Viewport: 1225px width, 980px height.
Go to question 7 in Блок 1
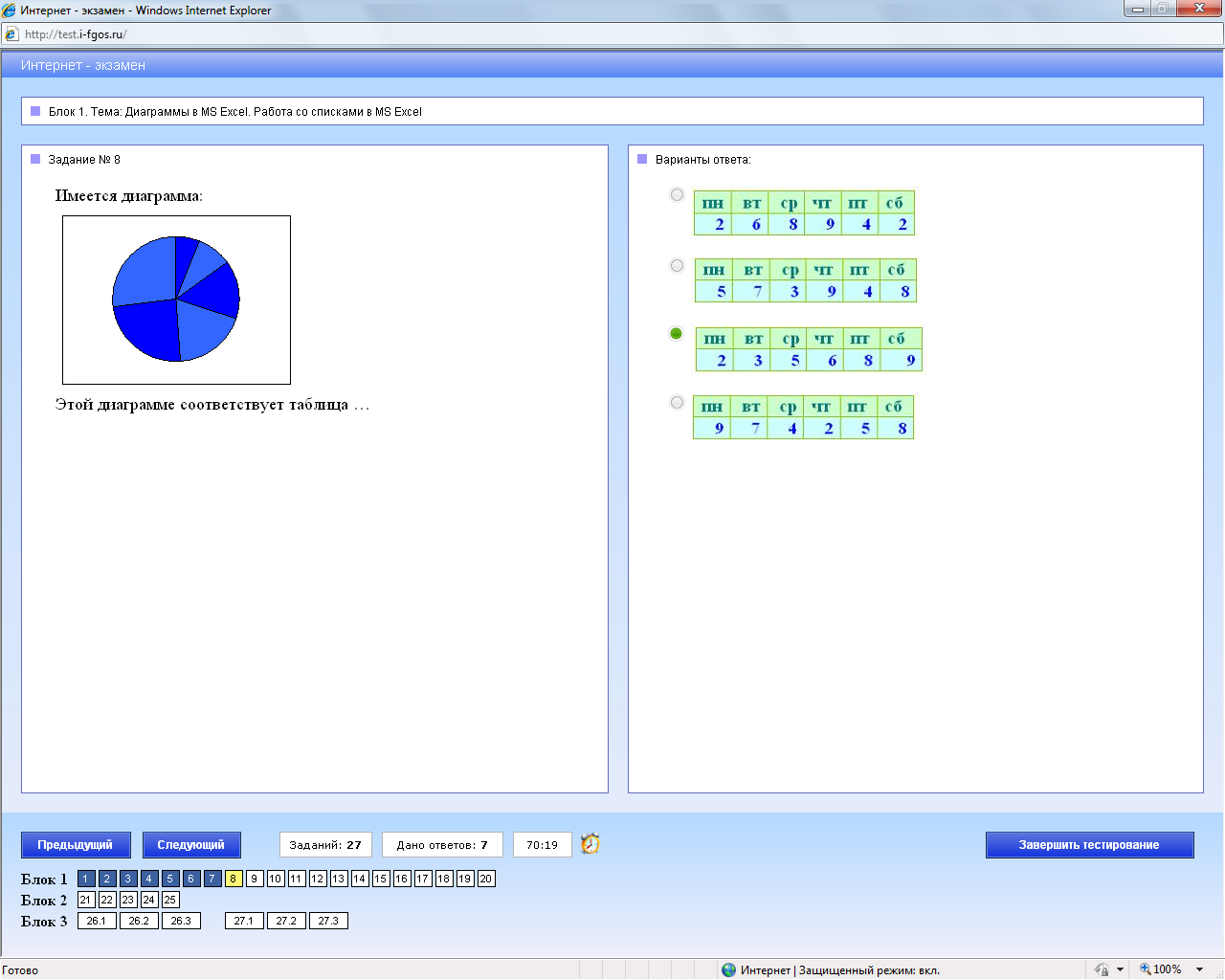212,879
